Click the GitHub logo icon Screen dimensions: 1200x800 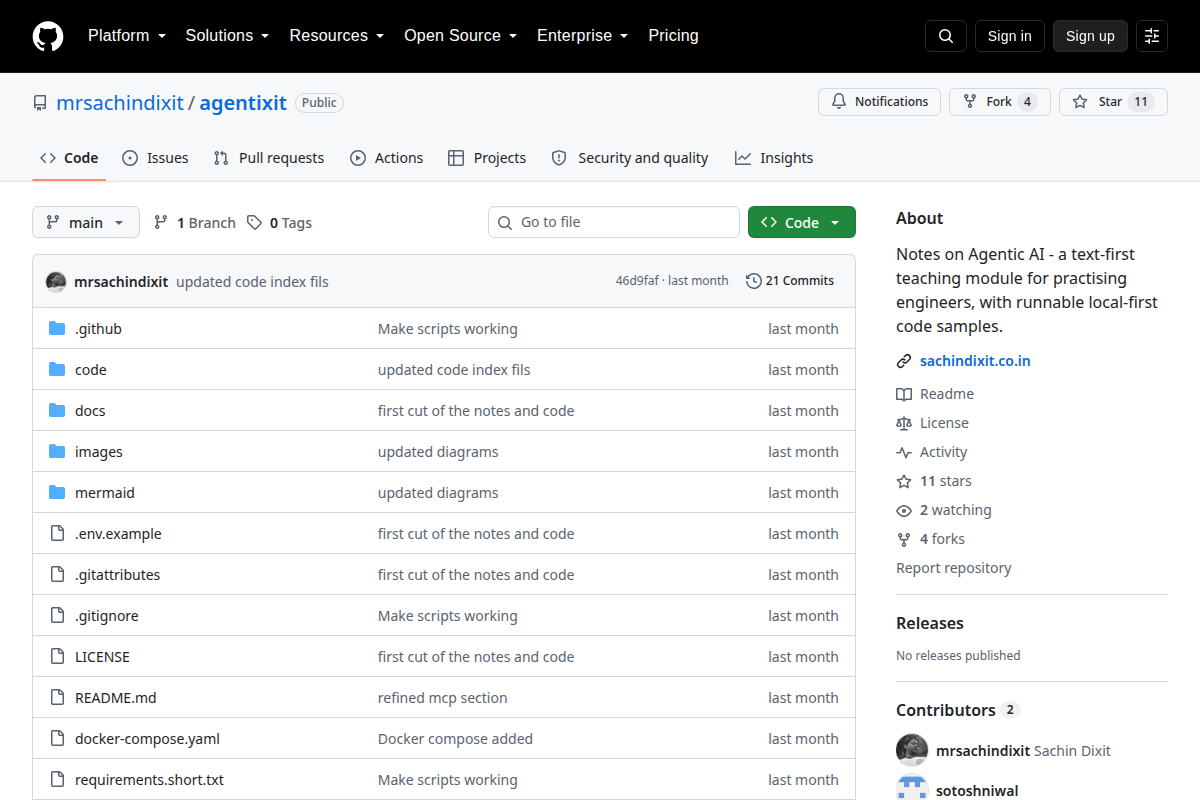[48, 36]
